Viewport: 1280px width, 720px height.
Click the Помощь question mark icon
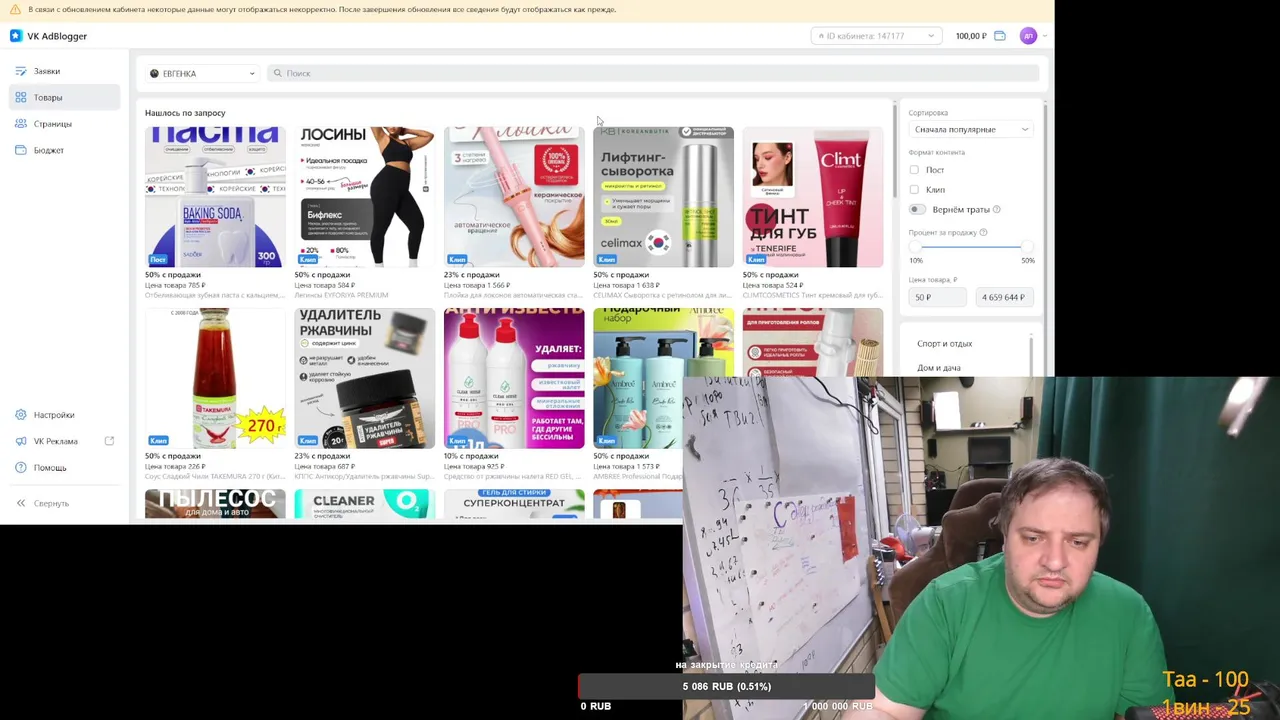21,467
